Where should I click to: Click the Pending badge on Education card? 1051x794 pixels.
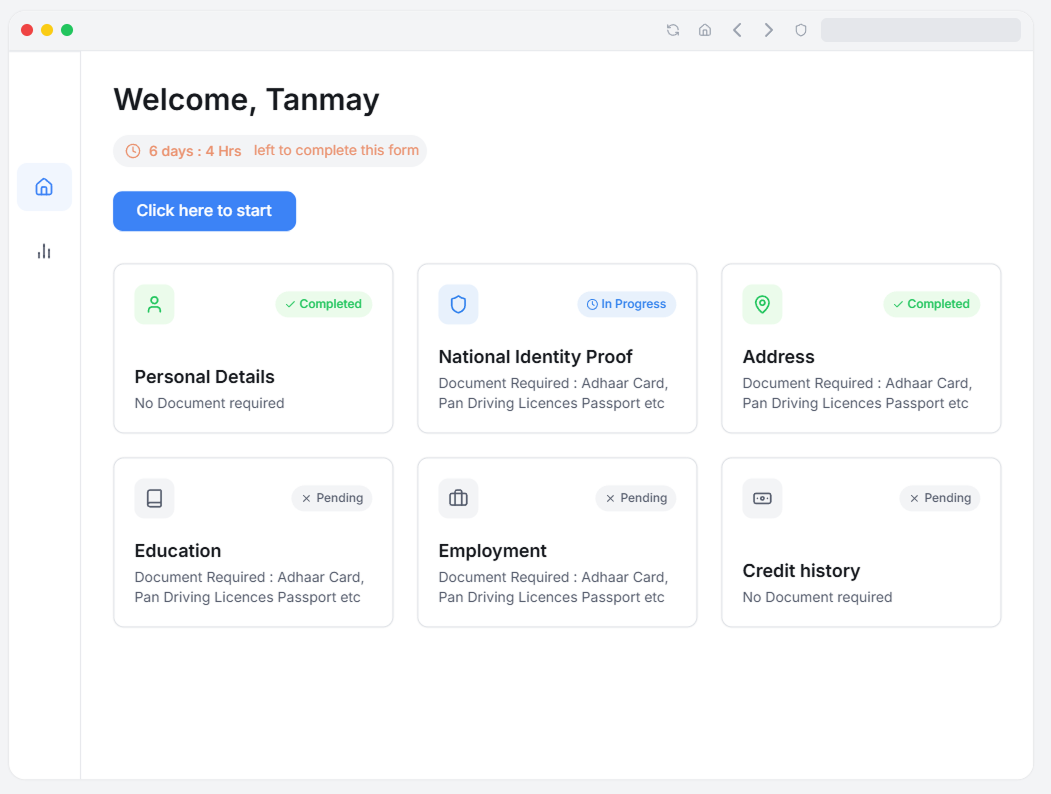331,498
